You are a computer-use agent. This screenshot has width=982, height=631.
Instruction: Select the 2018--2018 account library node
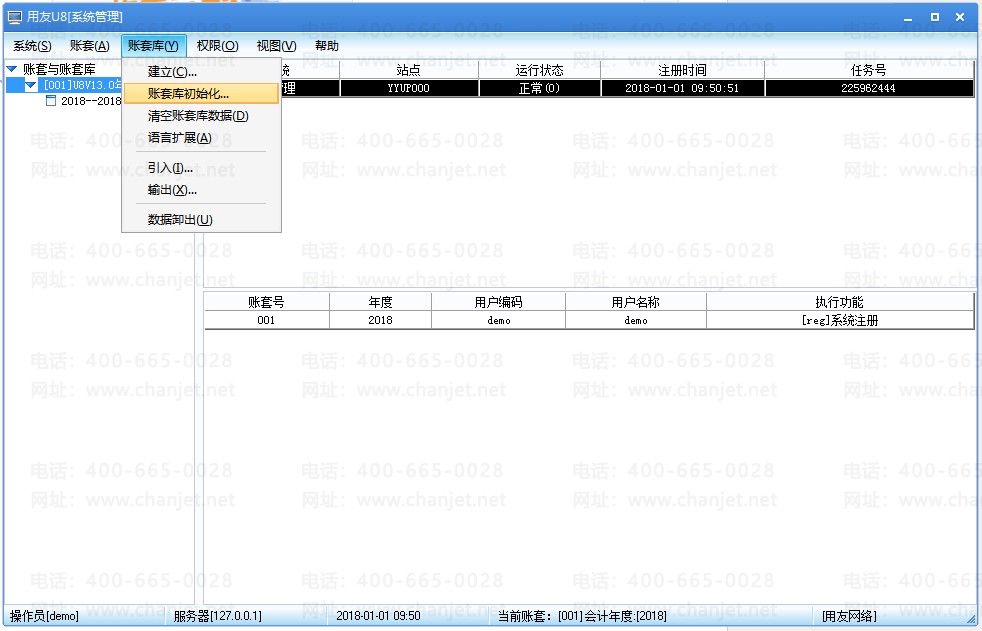pyautogui.click(x=91, y=101)
